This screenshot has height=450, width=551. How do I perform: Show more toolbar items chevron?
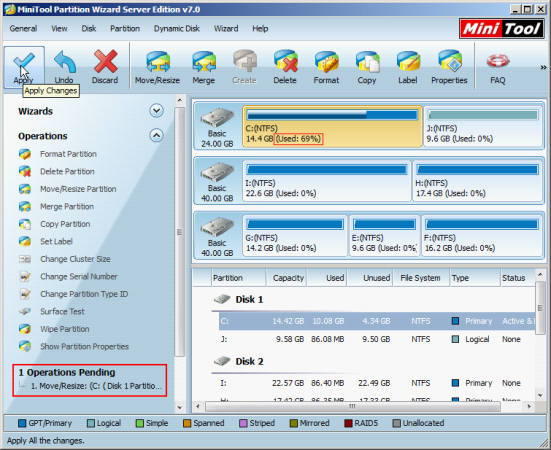543,67
